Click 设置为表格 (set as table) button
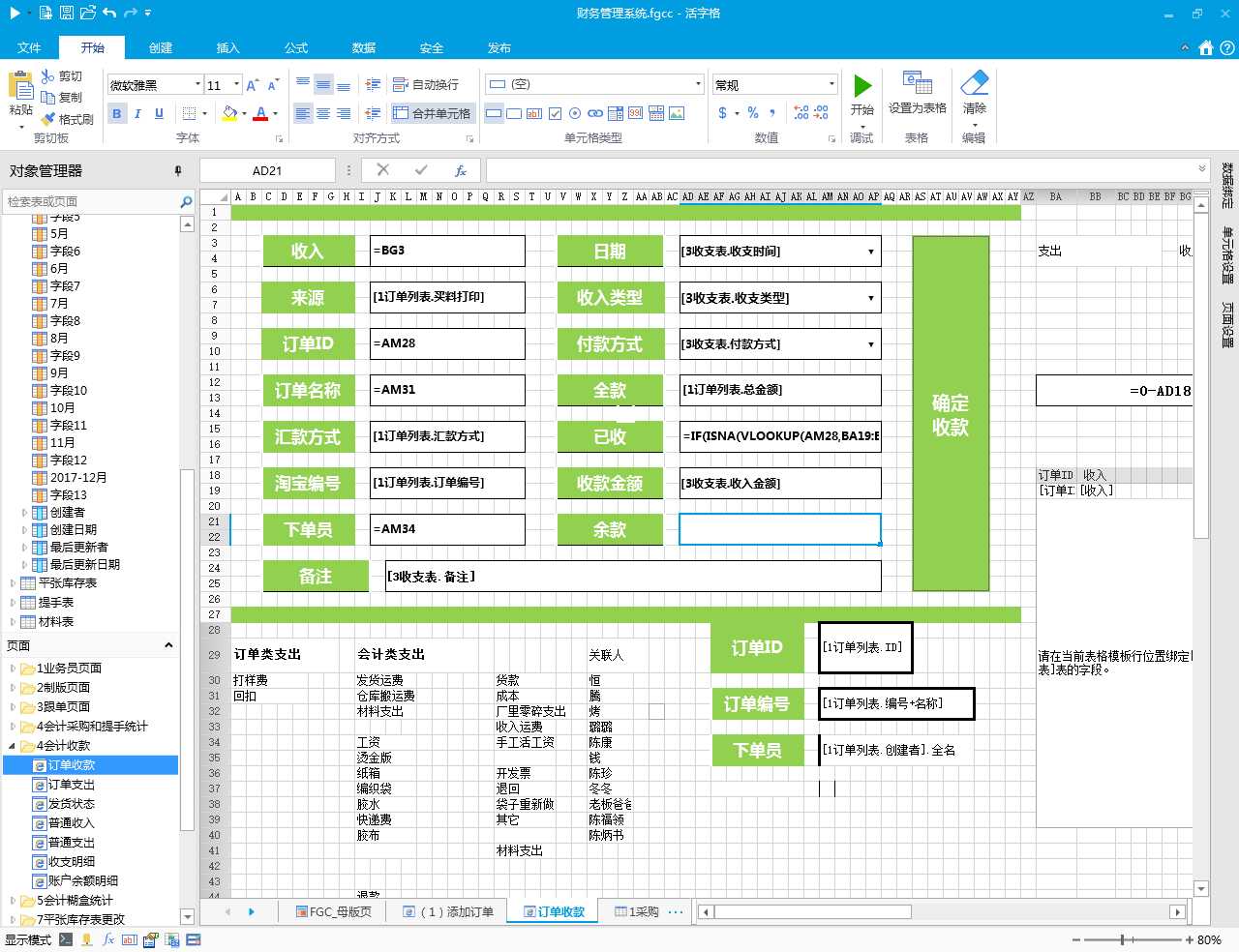 (917, 94)
